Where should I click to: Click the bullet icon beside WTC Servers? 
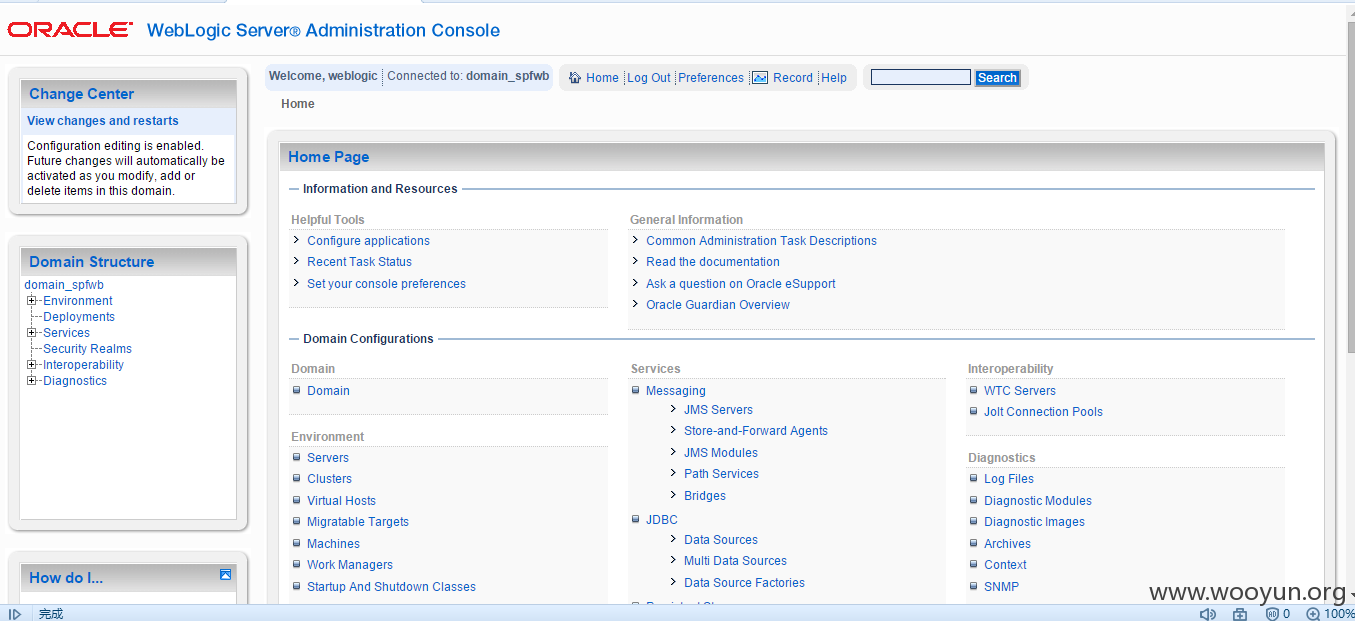pyautogui.click(x=974, y=390)
